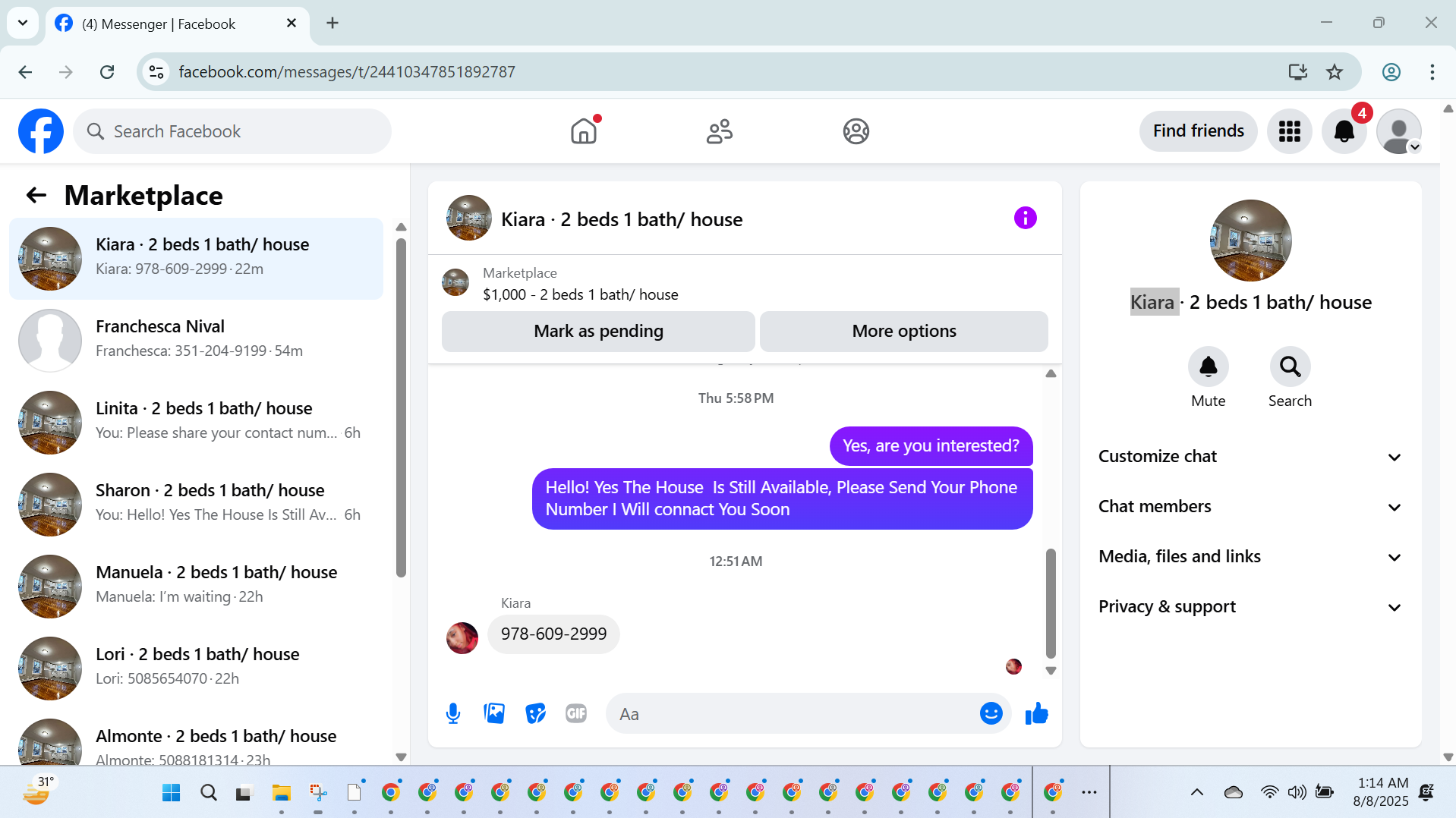Click the back arrow beside Marketplace
The height and width of the screenshot is (818, 1456).
(36, 196)
